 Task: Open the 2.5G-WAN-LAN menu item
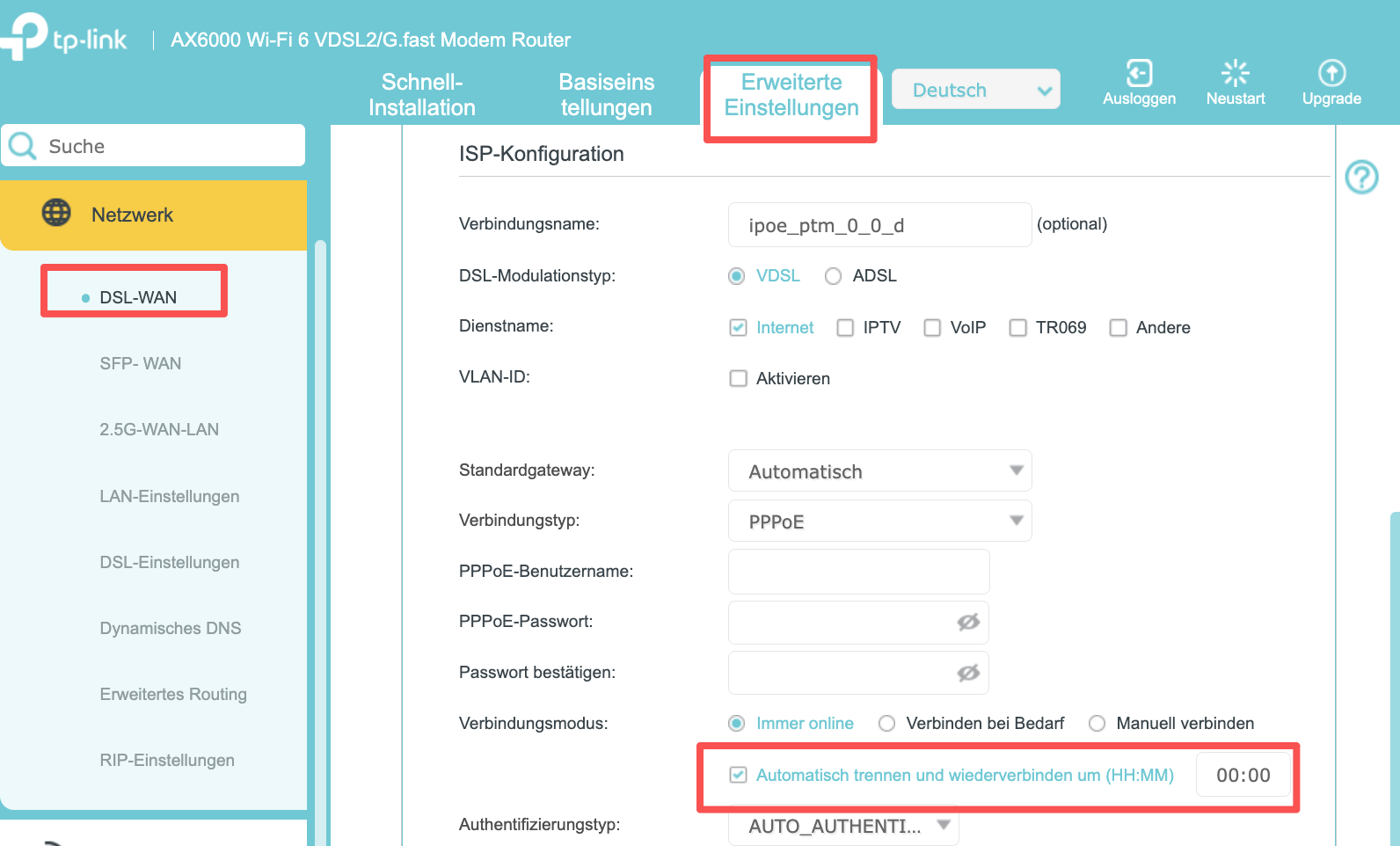(x=159, y=429)
